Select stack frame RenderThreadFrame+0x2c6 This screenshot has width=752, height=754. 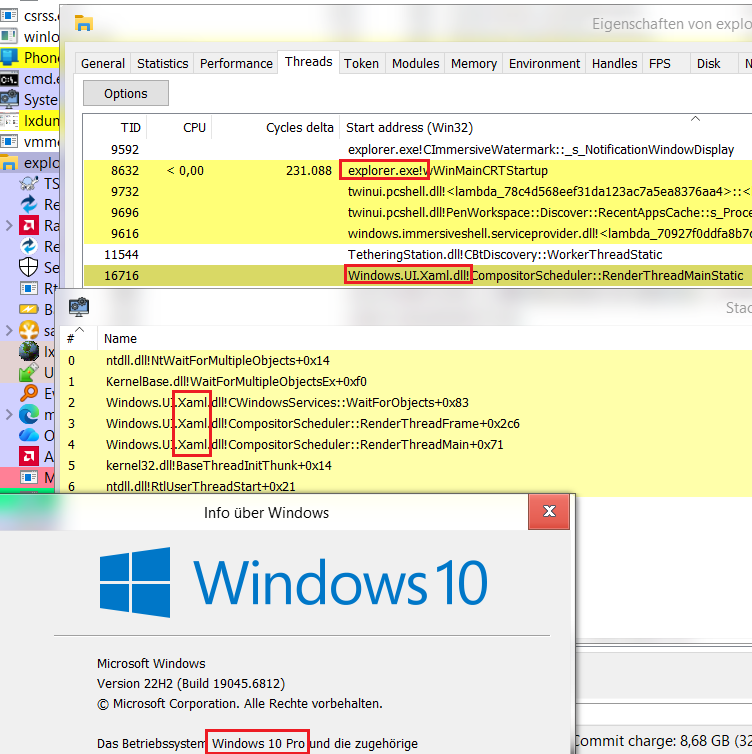coord(406,424)
